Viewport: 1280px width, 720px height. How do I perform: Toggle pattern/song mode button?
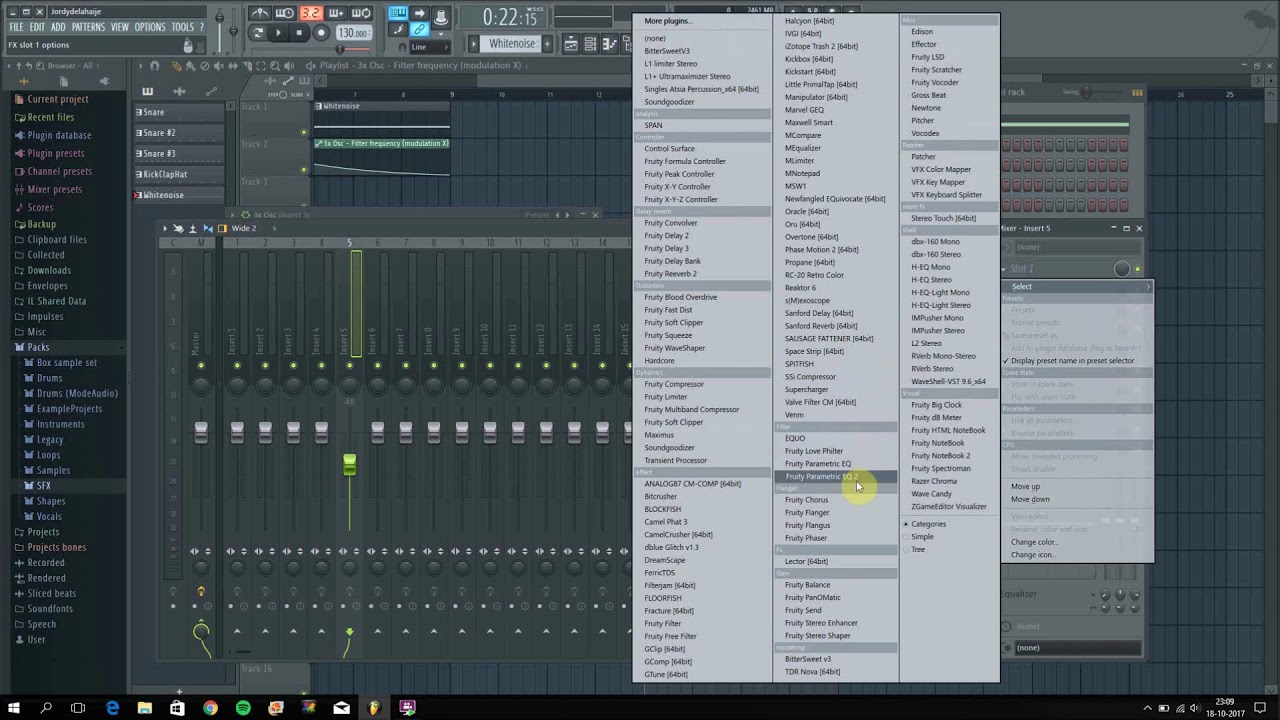click(x=257, y=33)
